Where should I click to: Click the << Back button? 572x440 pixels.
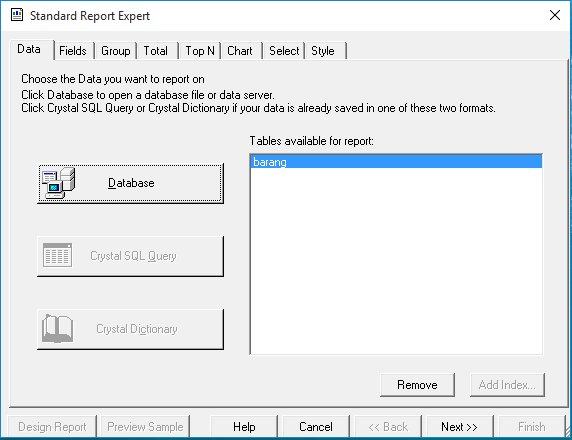pos(388,427)
